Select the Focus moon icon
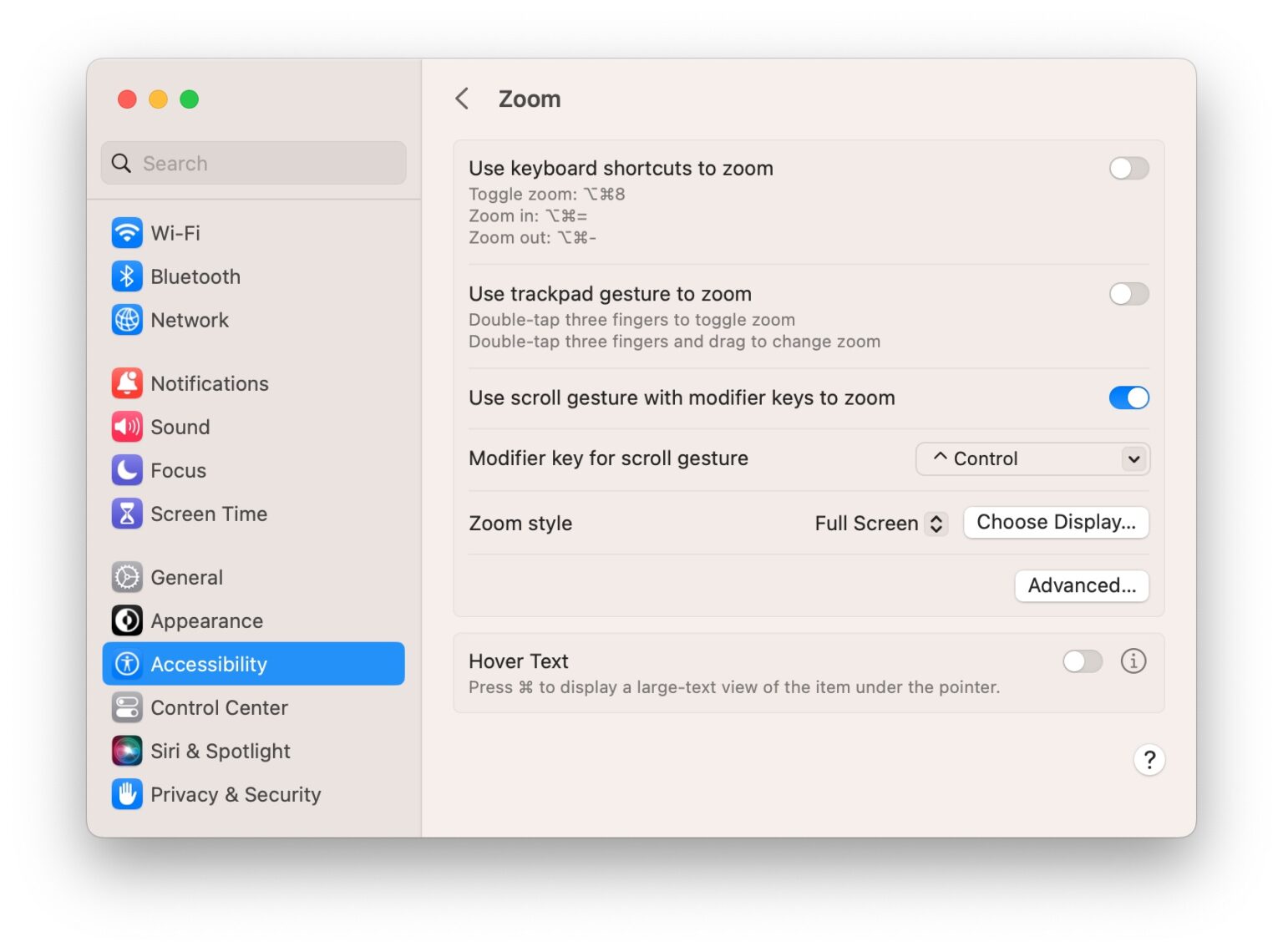This screenshot has width=1283, height=952. 127,470
